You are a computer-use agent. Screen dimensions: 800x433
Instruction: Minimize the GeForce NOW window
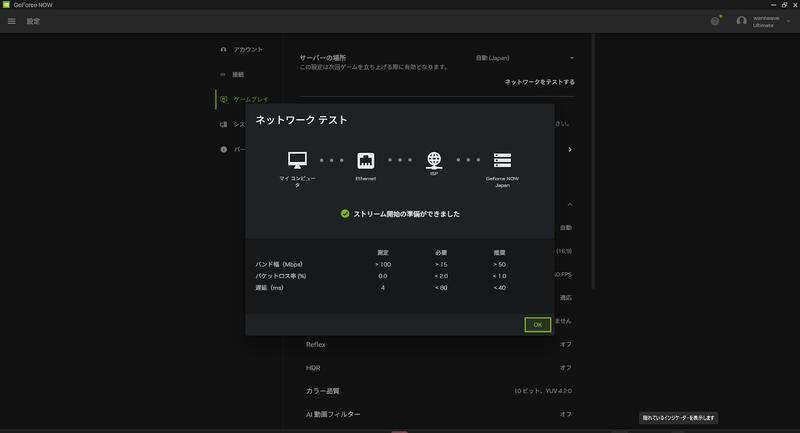click(773, 5)
